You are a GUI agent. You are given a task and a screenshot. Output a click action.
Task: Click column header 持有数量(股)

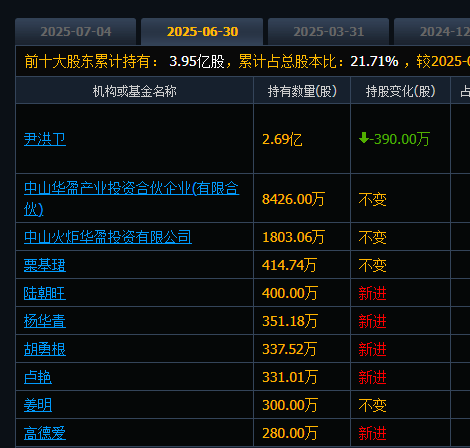point(302,91)
